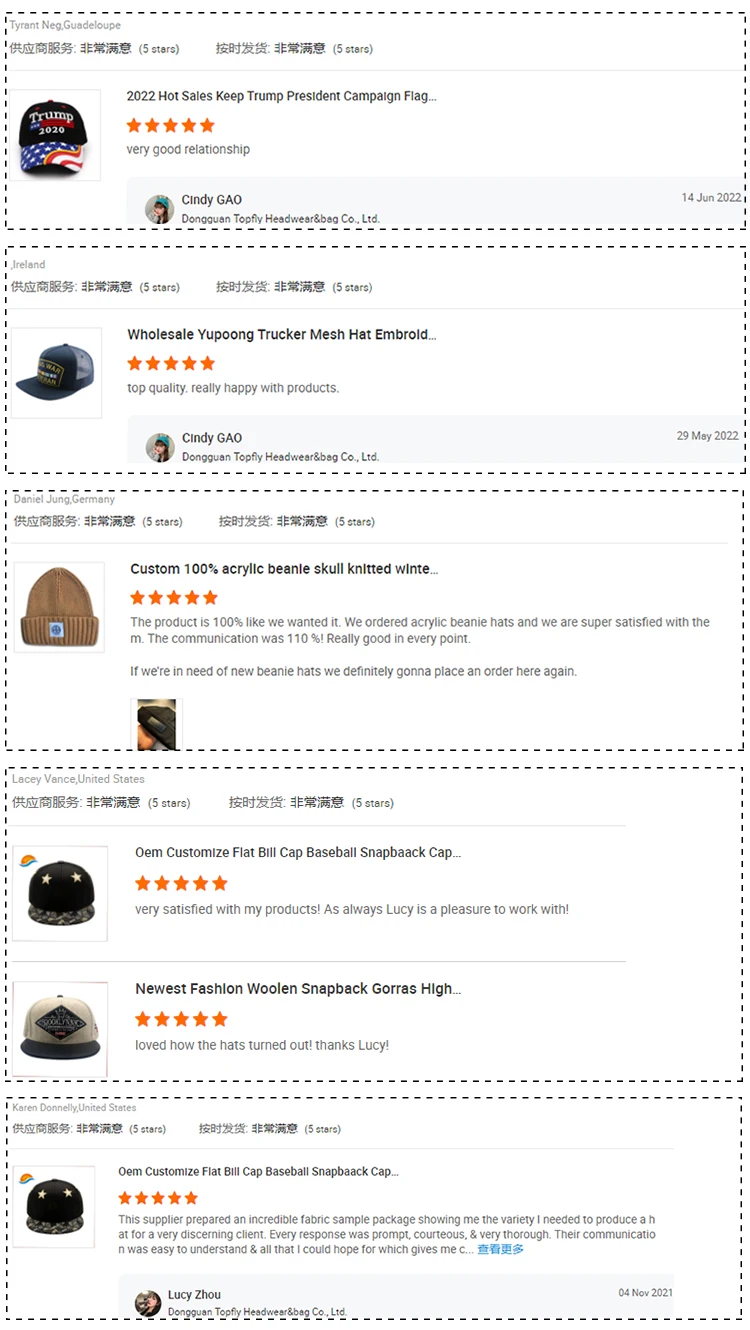Open 'Newest Fashion Woolen Snapback Gorras High' title

click(298, 988)
